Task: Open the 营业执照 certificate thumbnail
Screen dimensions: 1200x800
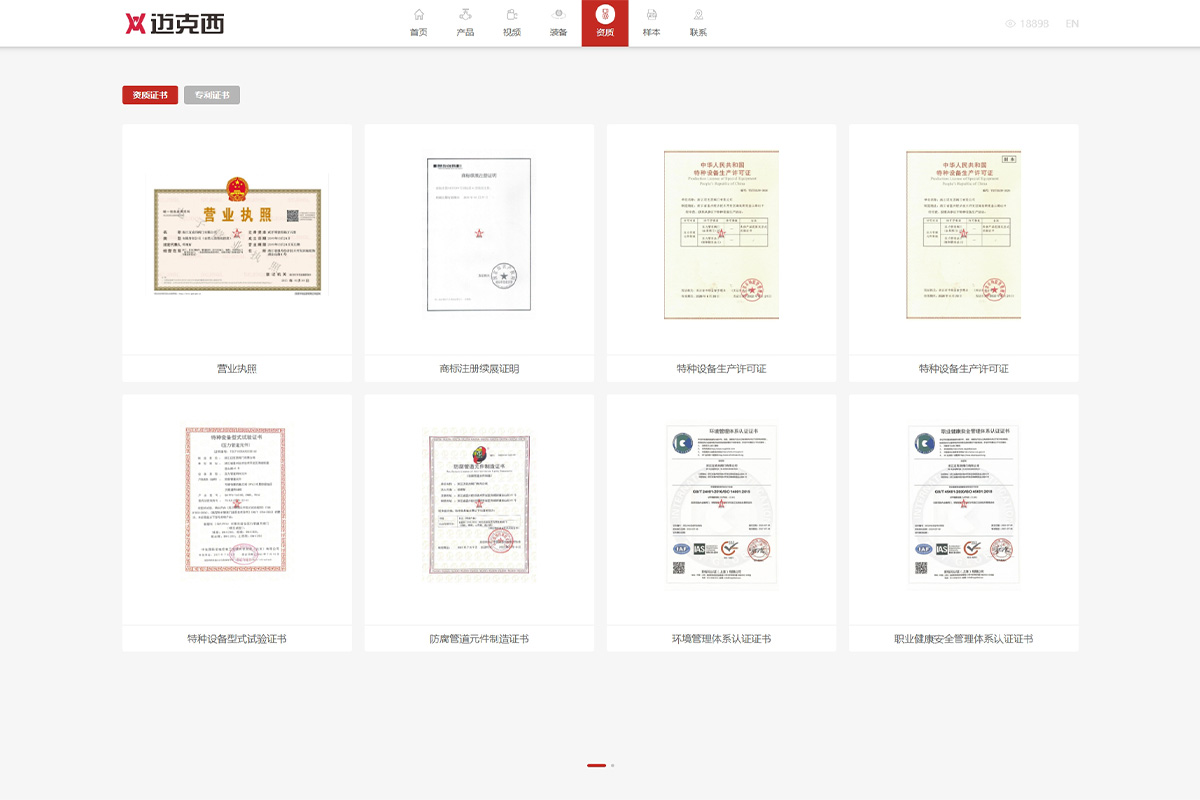Action: click(237, 239)
